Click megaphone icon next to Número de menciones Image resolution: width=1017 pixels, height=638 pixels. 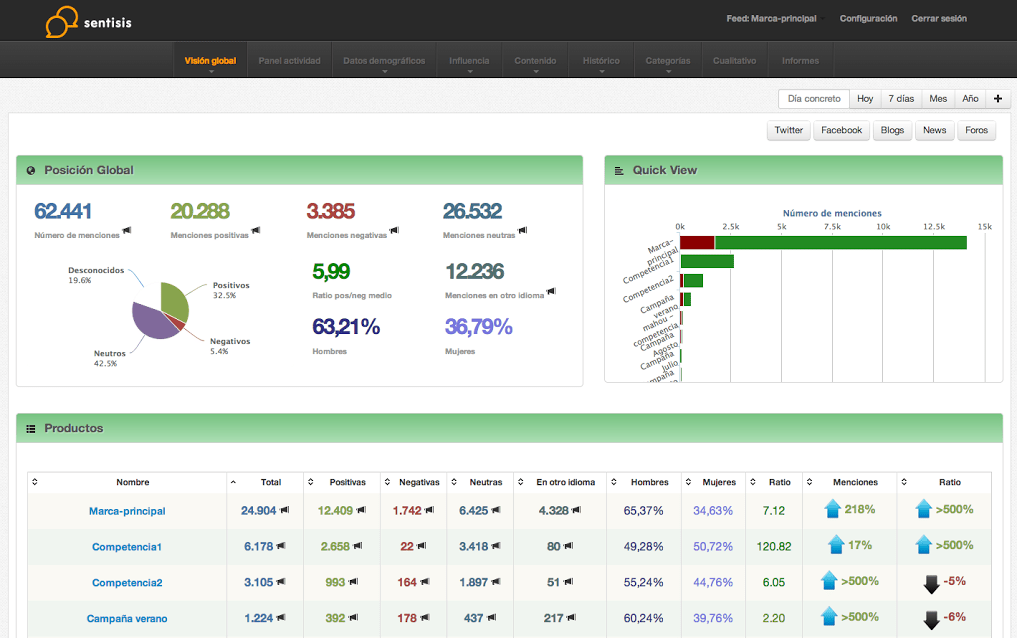[127, 231]
